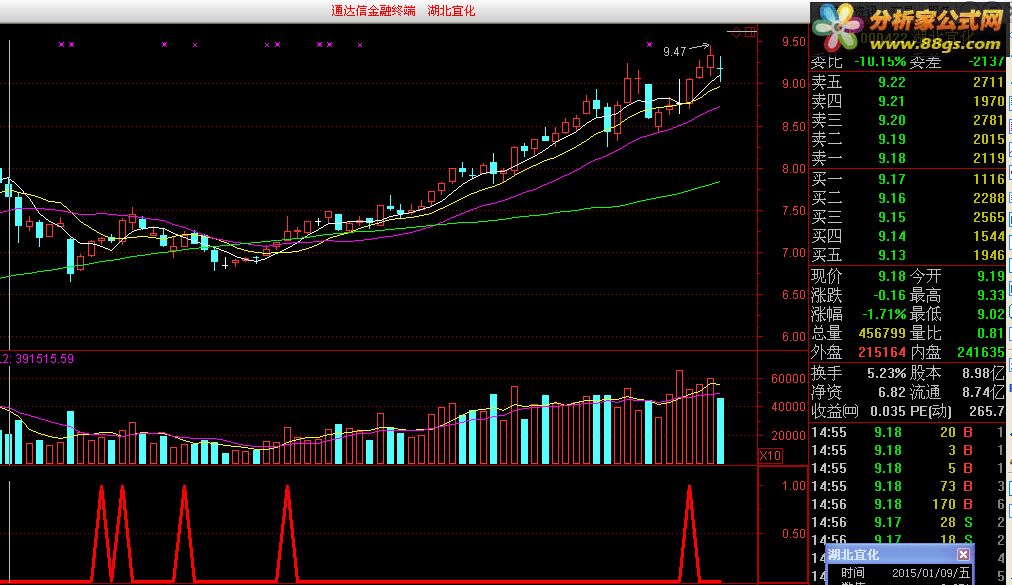Click the 换手 turnover value 5.23%

point(886,374)
